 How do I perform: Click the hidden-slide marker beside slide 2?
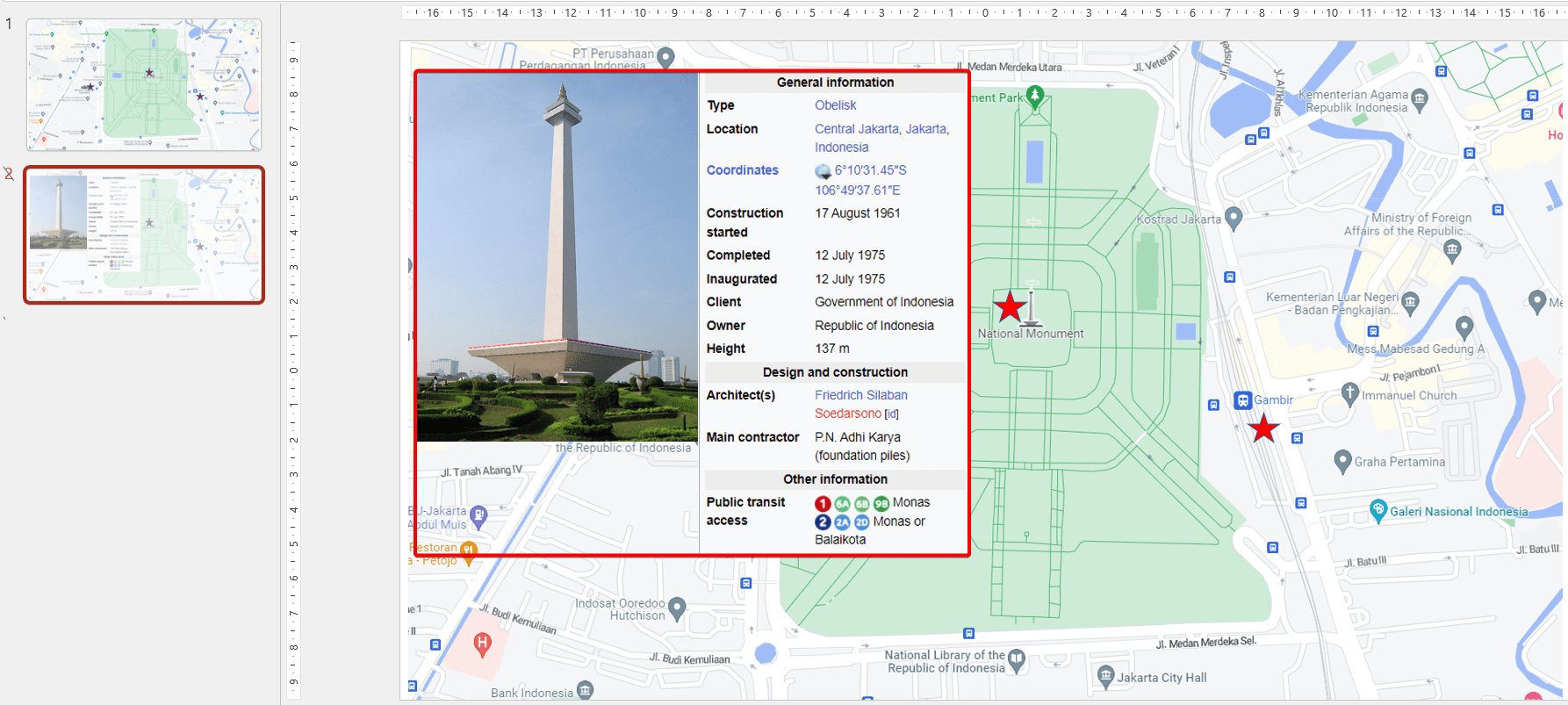(x=9, y=174)
